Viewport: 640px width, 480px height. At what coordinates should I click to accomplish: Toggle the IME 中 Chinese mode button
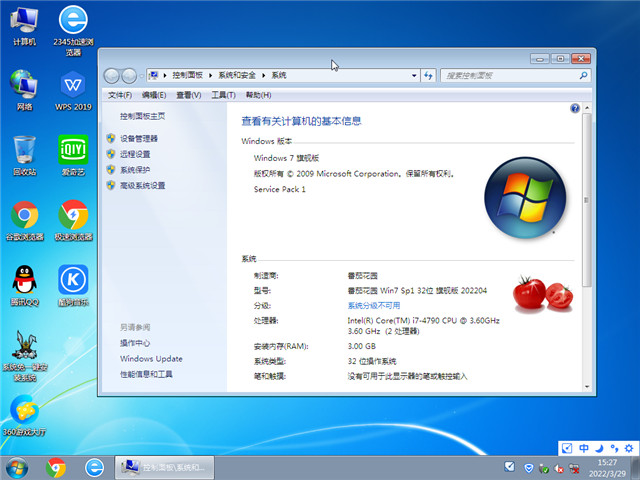pos(584,448)
